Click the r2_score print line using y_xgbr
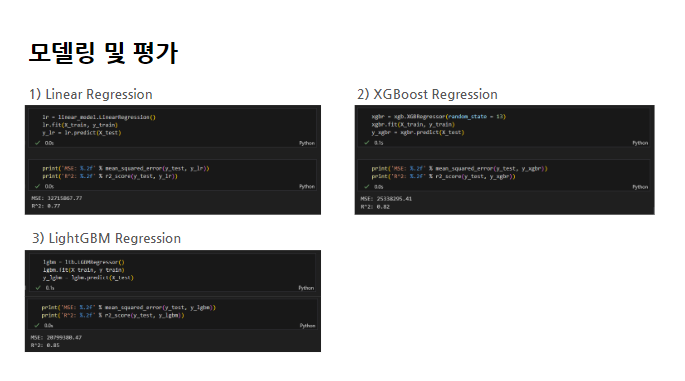Image resolution: width=685 pixels, height=381 pixels. (x=443, y=177)
